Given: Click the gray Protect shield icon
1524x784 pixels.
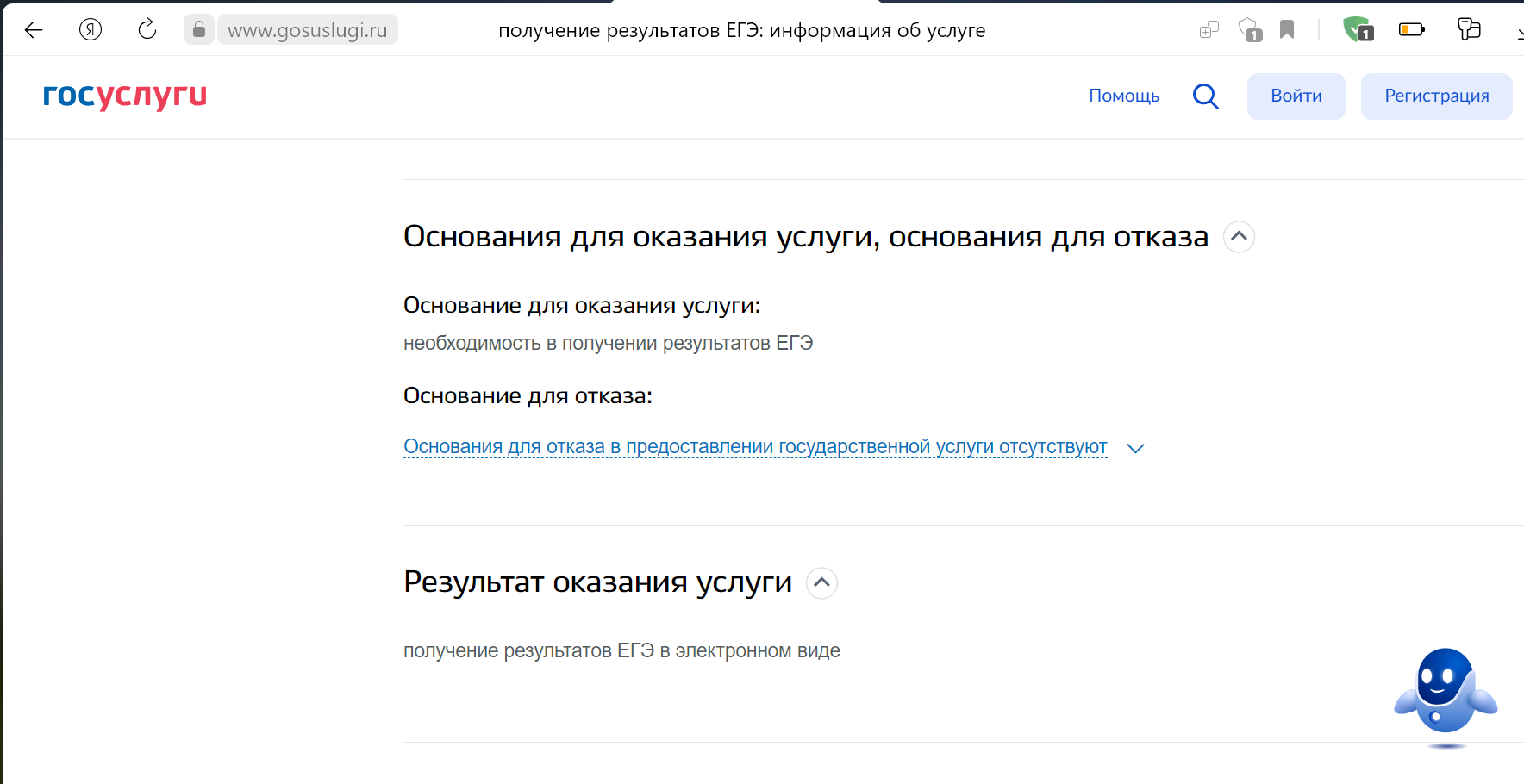Looking at the screenshot, I should [1249, 30].
